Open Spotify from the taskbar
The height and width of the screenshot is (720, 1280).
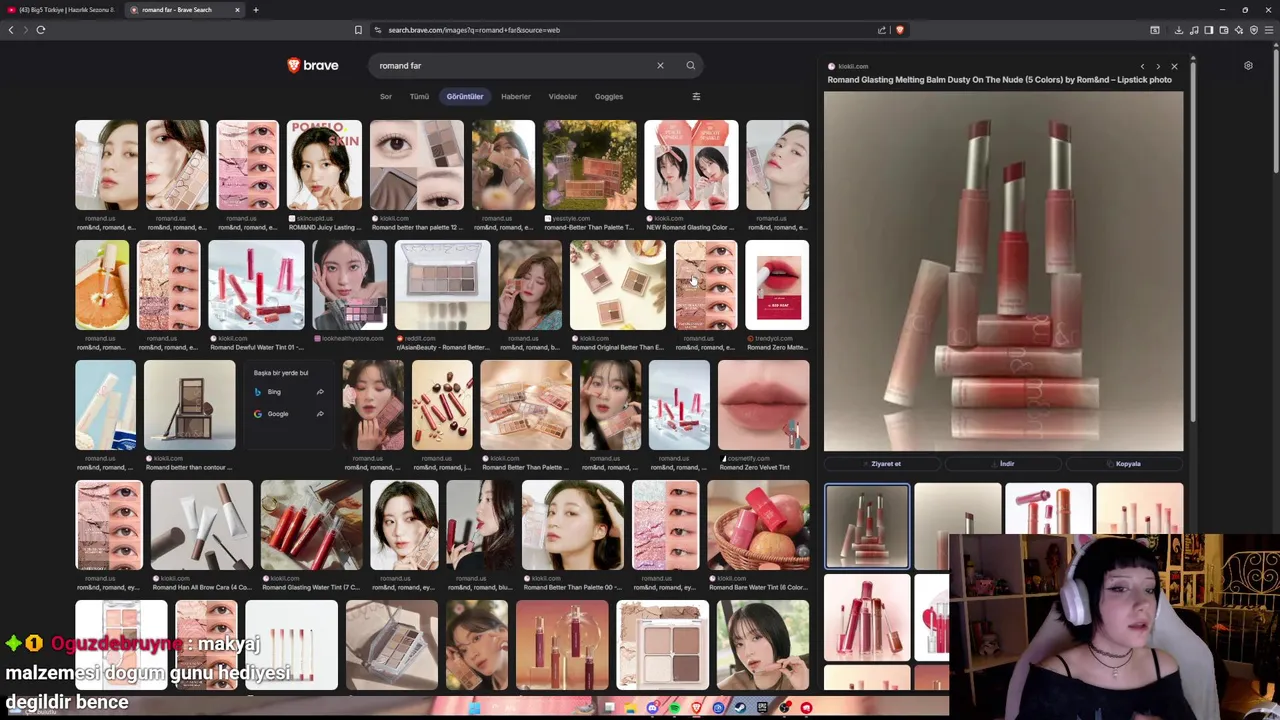[x=675, y=708]
